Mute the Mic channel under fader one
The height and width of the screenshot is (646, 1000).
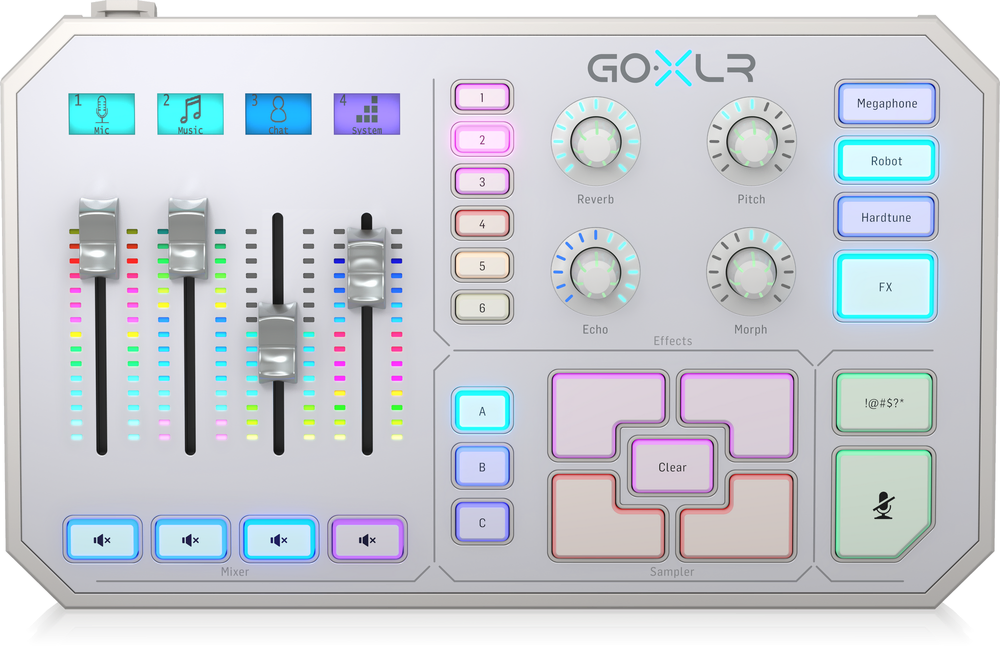tap(101, 540)
